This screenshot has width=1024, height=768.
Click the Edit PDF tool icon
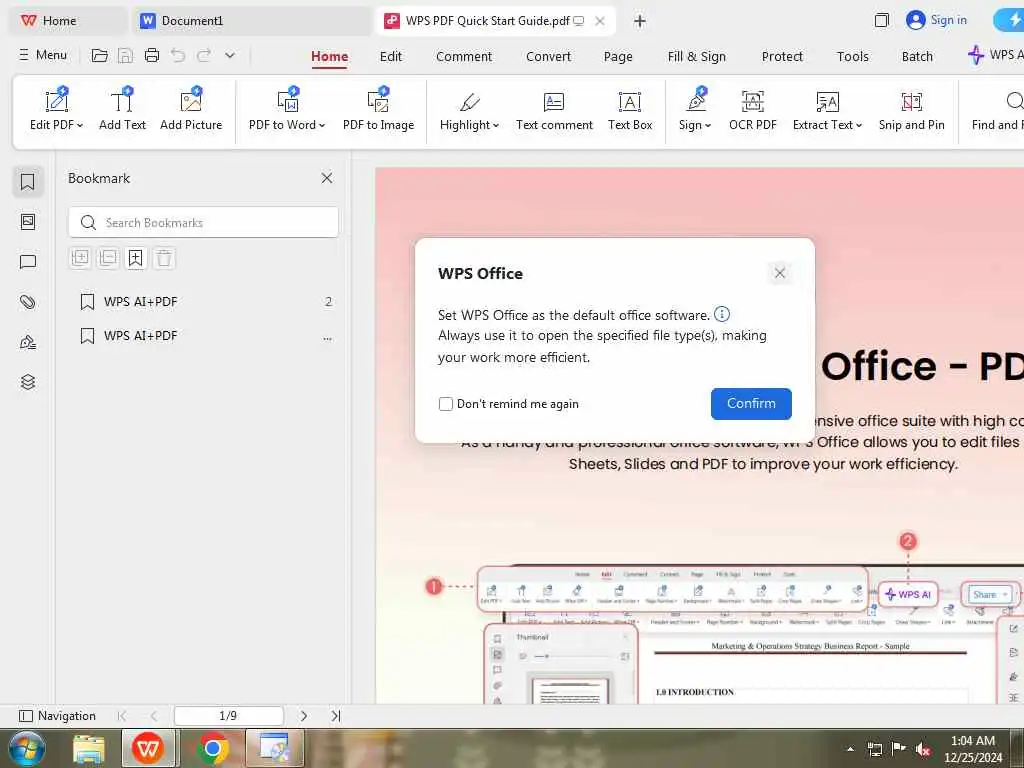pyautogui.click(x=56, y=100)
